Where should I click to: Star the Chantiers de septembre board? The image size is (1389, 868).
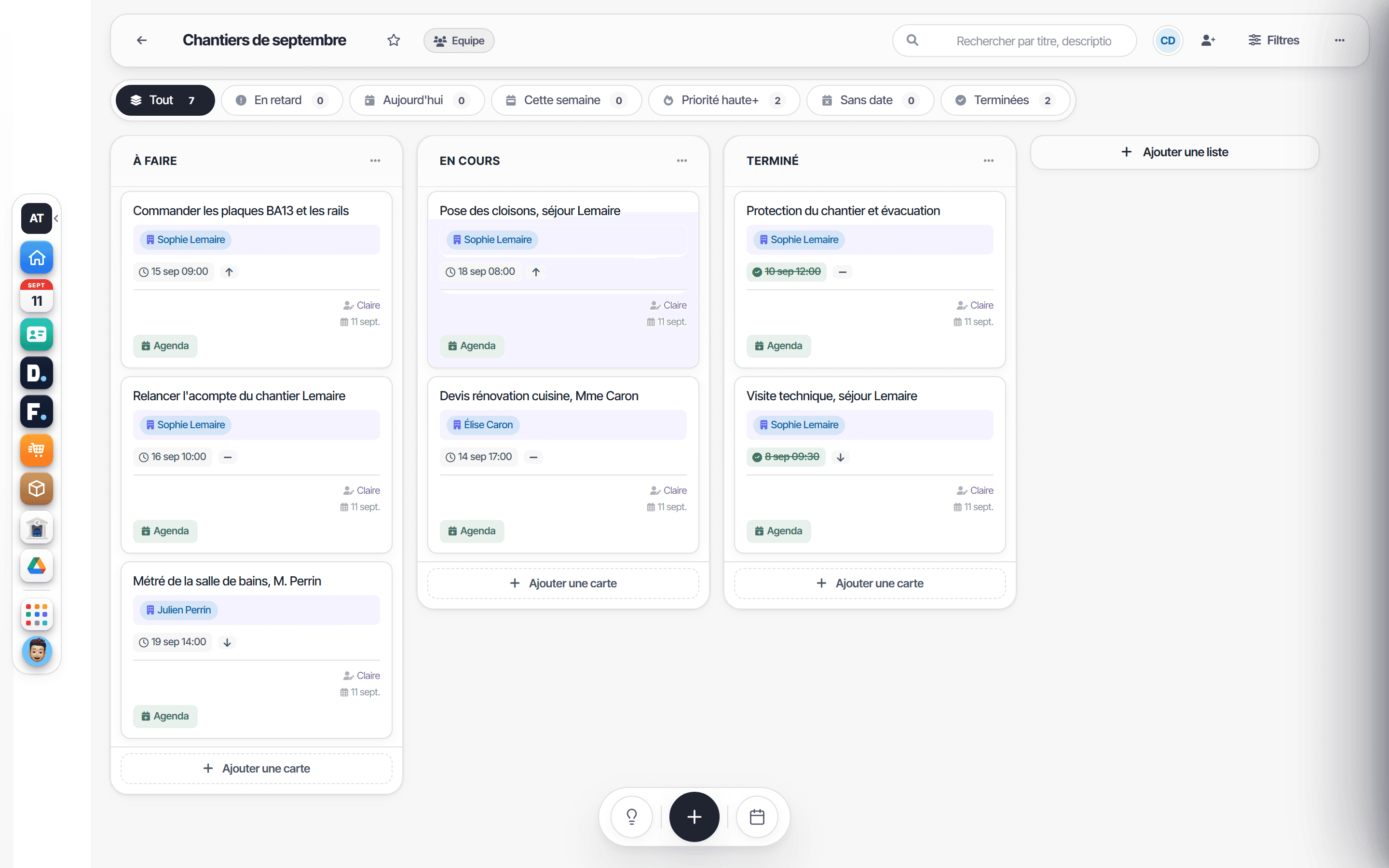[x=393, y=40]
